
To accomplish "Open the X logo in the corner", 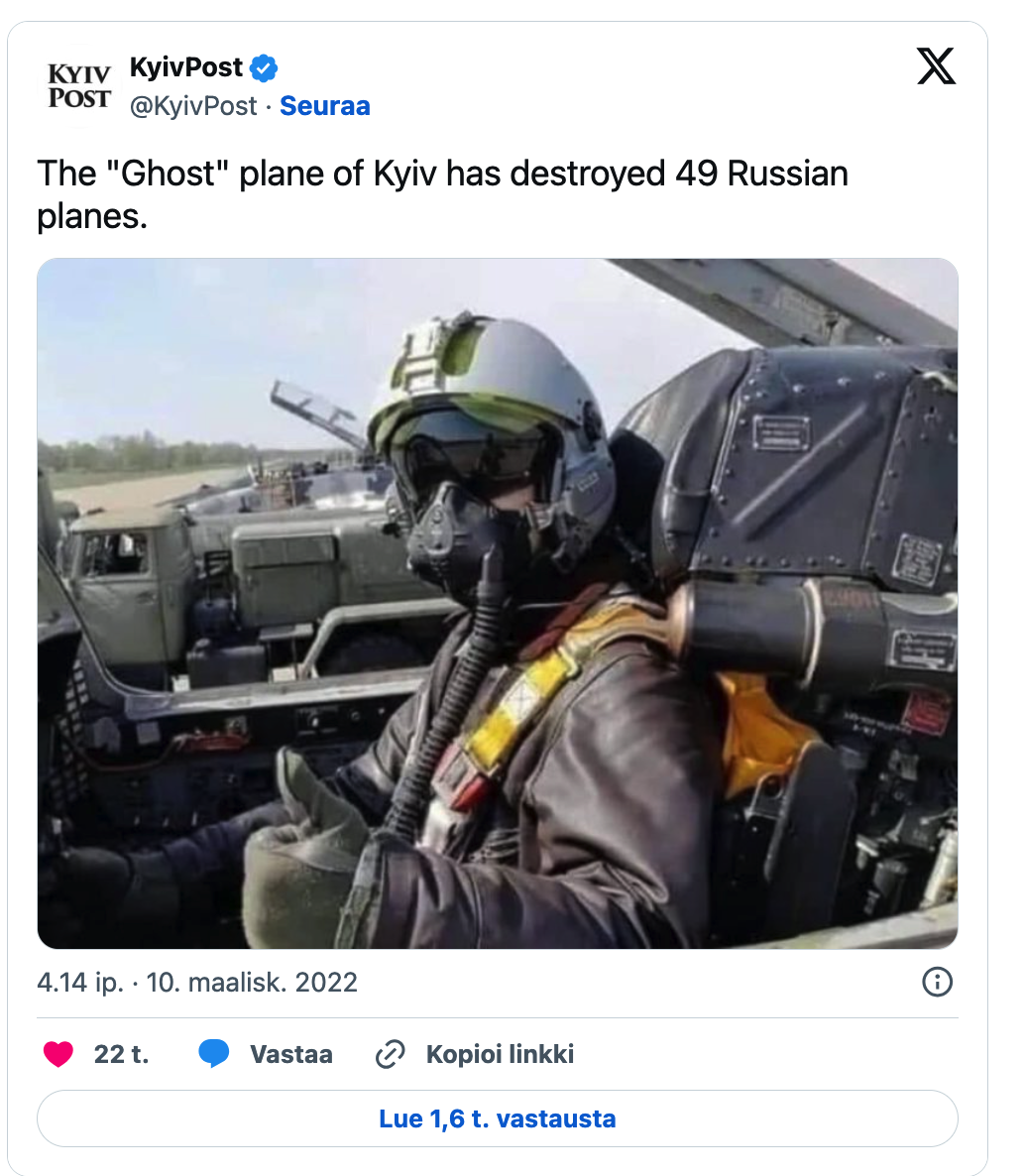I will click(937, 66).
